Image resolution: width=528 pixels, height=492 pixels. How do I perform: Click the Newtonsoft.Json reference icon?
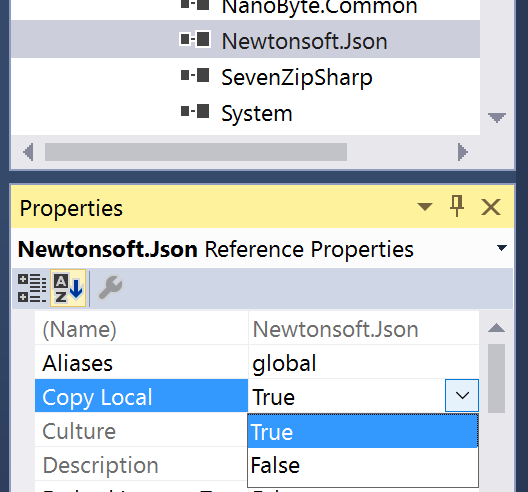click(x=195, y=39)
